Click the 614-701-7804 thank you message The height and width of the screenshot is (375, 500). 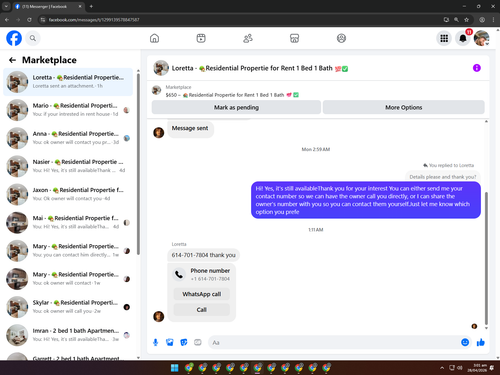203,255
